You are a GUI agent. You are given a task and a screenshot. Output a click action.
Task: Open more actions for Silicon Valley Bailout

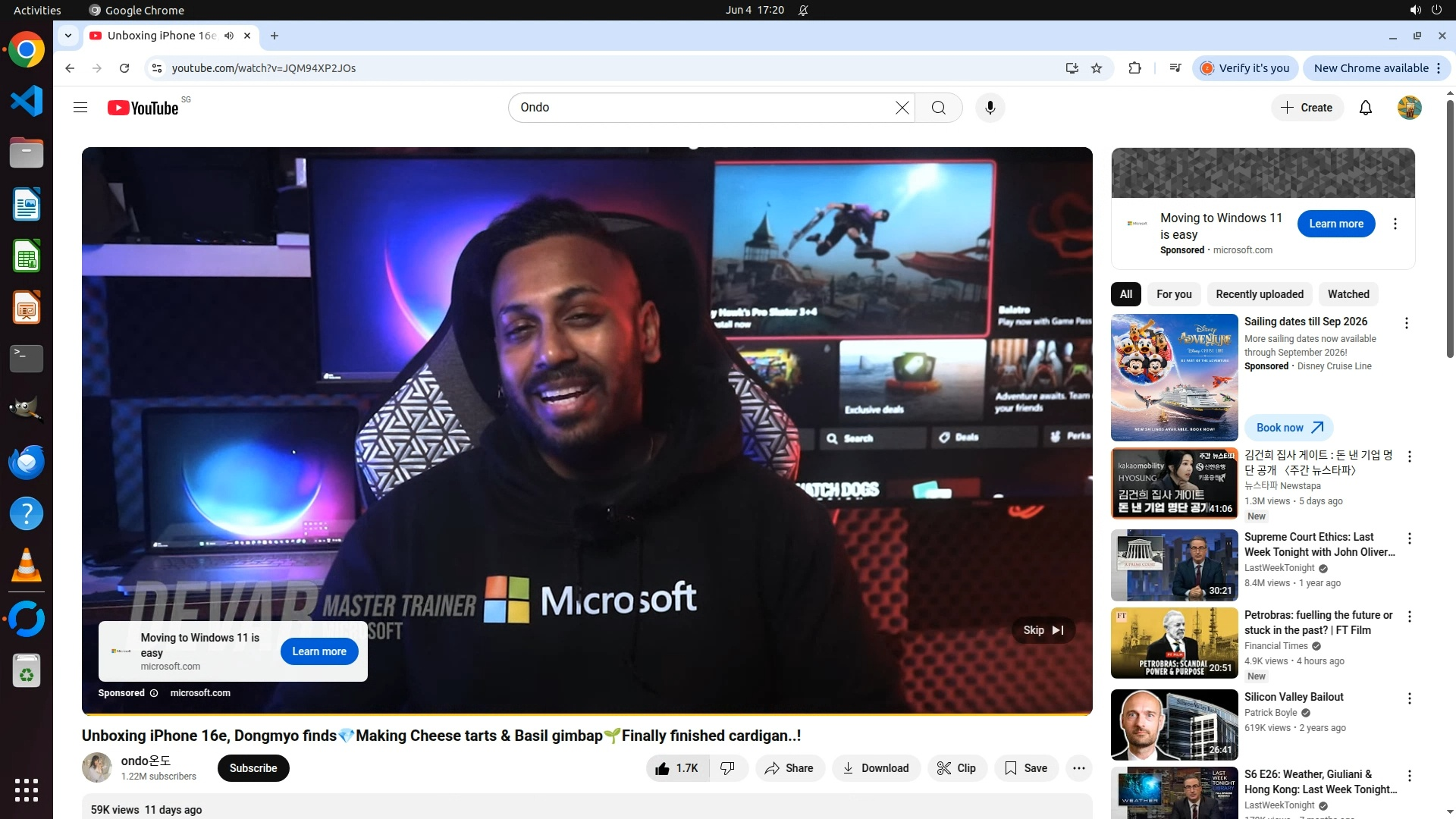point(1409,698)
